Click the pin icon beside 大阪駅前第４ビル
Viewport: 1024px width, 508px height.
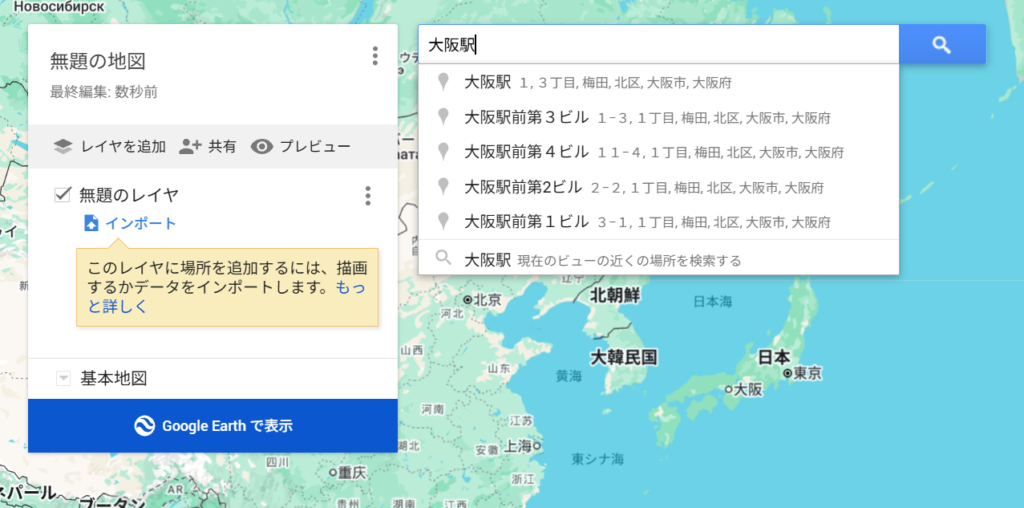[443, 152]
